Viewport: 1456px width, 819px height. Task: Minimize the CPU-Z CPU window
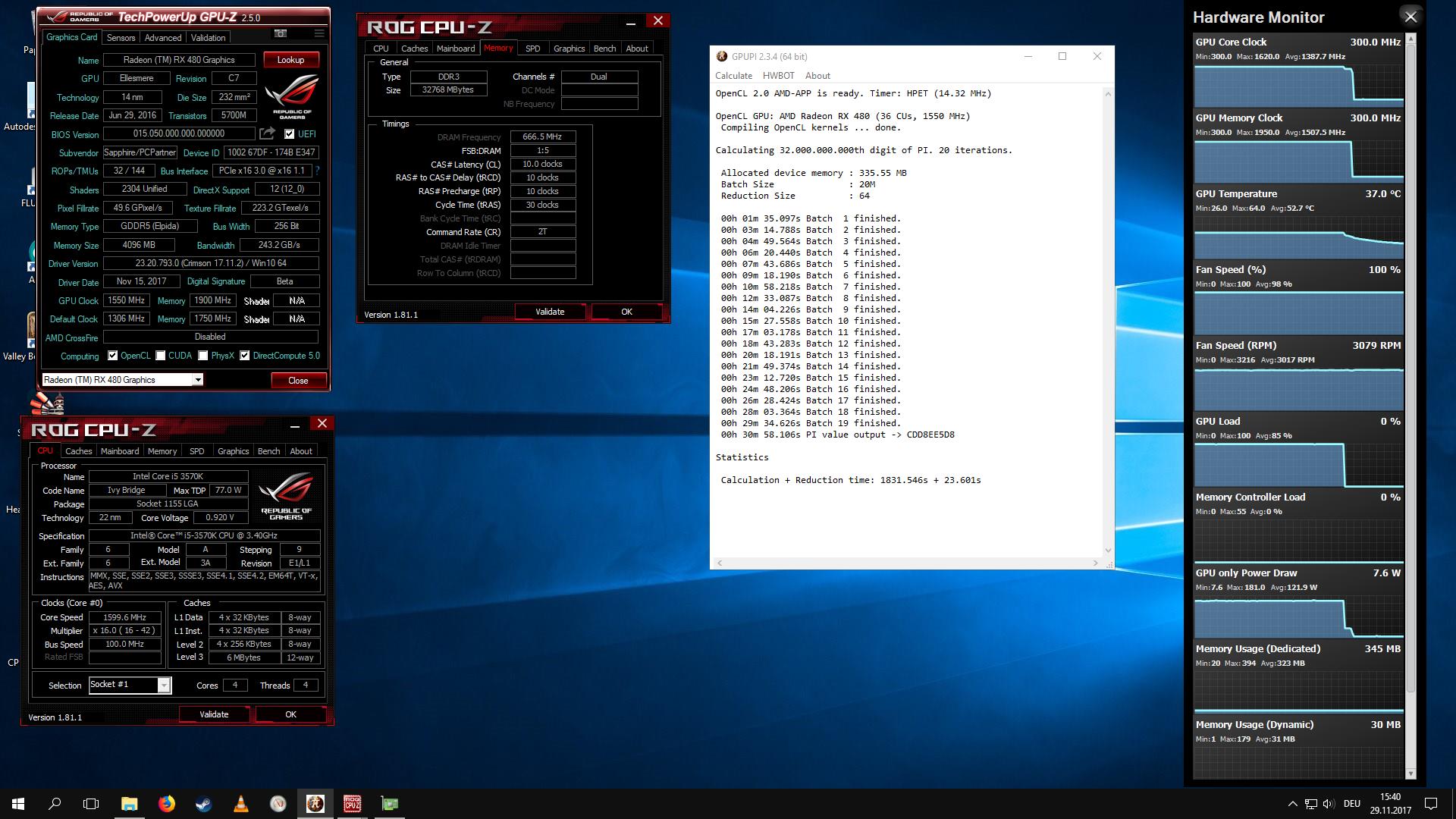(295, 425)
